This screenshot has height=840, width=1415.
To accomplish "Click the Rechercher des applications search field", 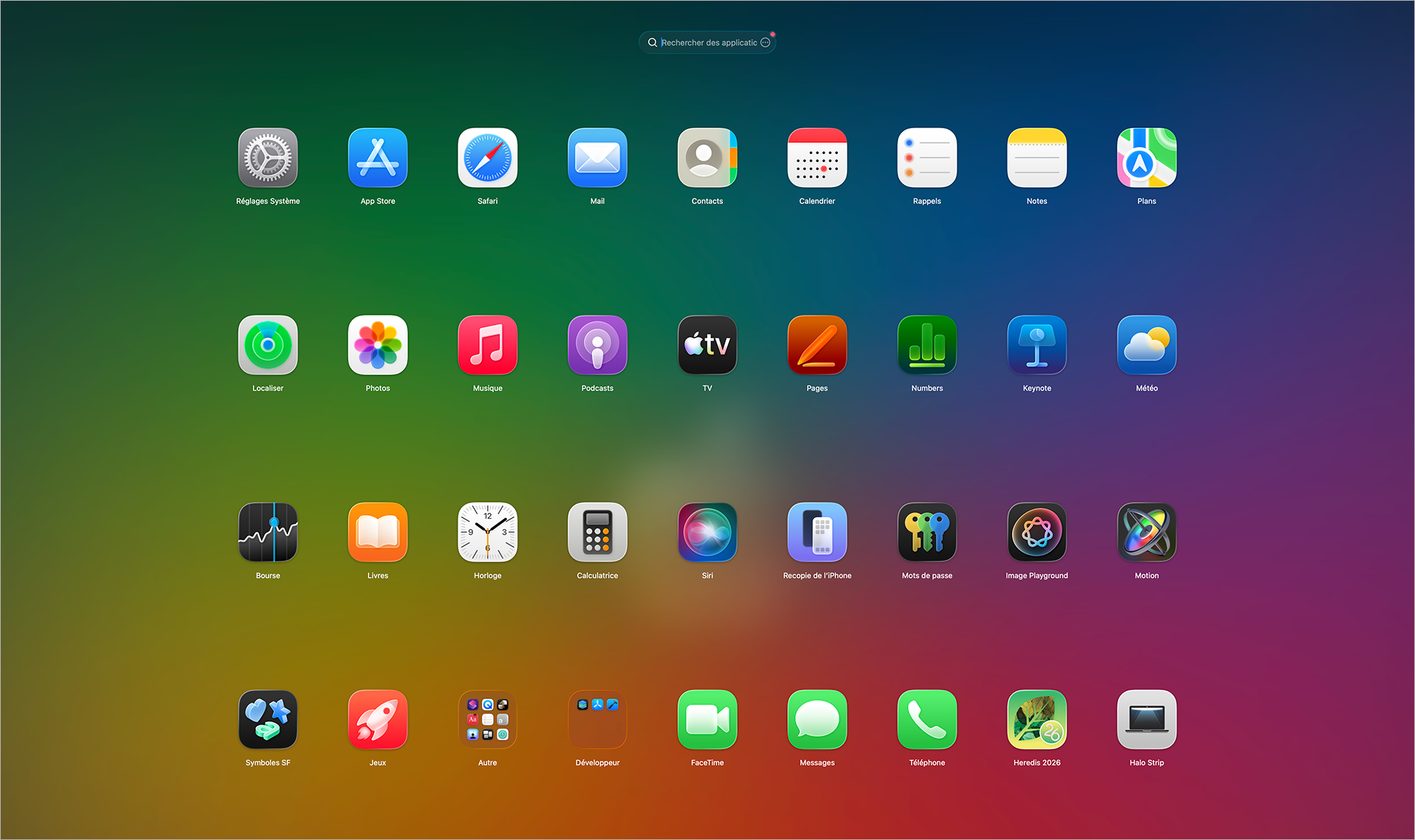I will (707, 43).
